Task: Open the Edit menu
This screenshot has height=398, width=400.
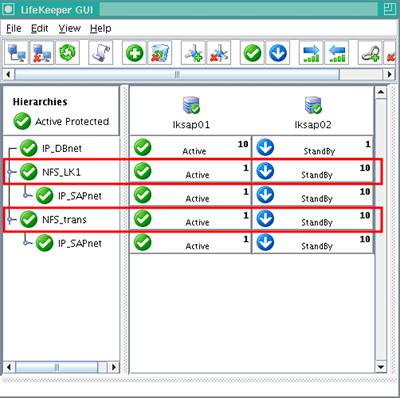Action: point(40,29)
